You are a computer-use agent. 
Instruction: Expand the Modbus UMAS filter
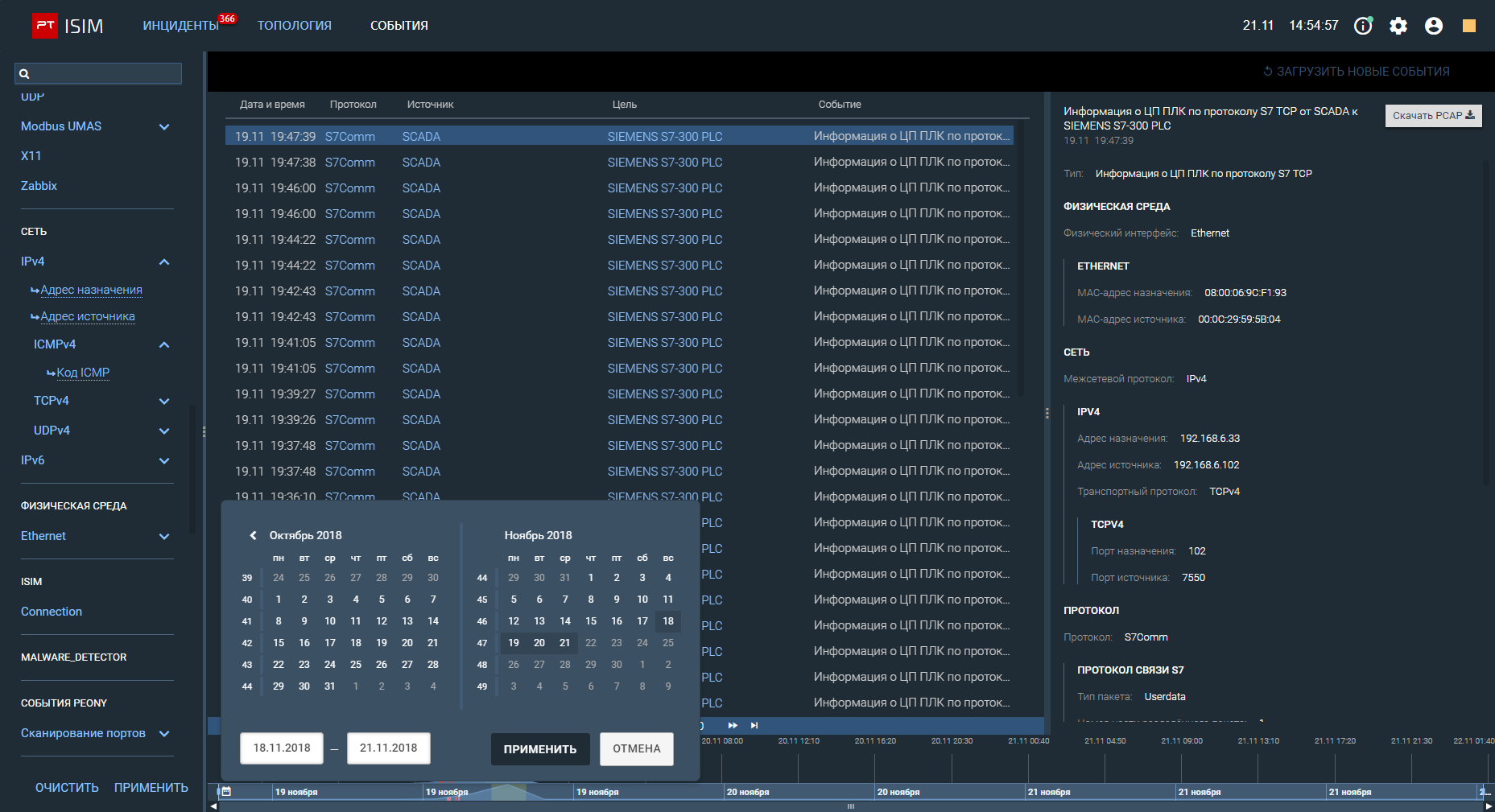coord(164,126)
